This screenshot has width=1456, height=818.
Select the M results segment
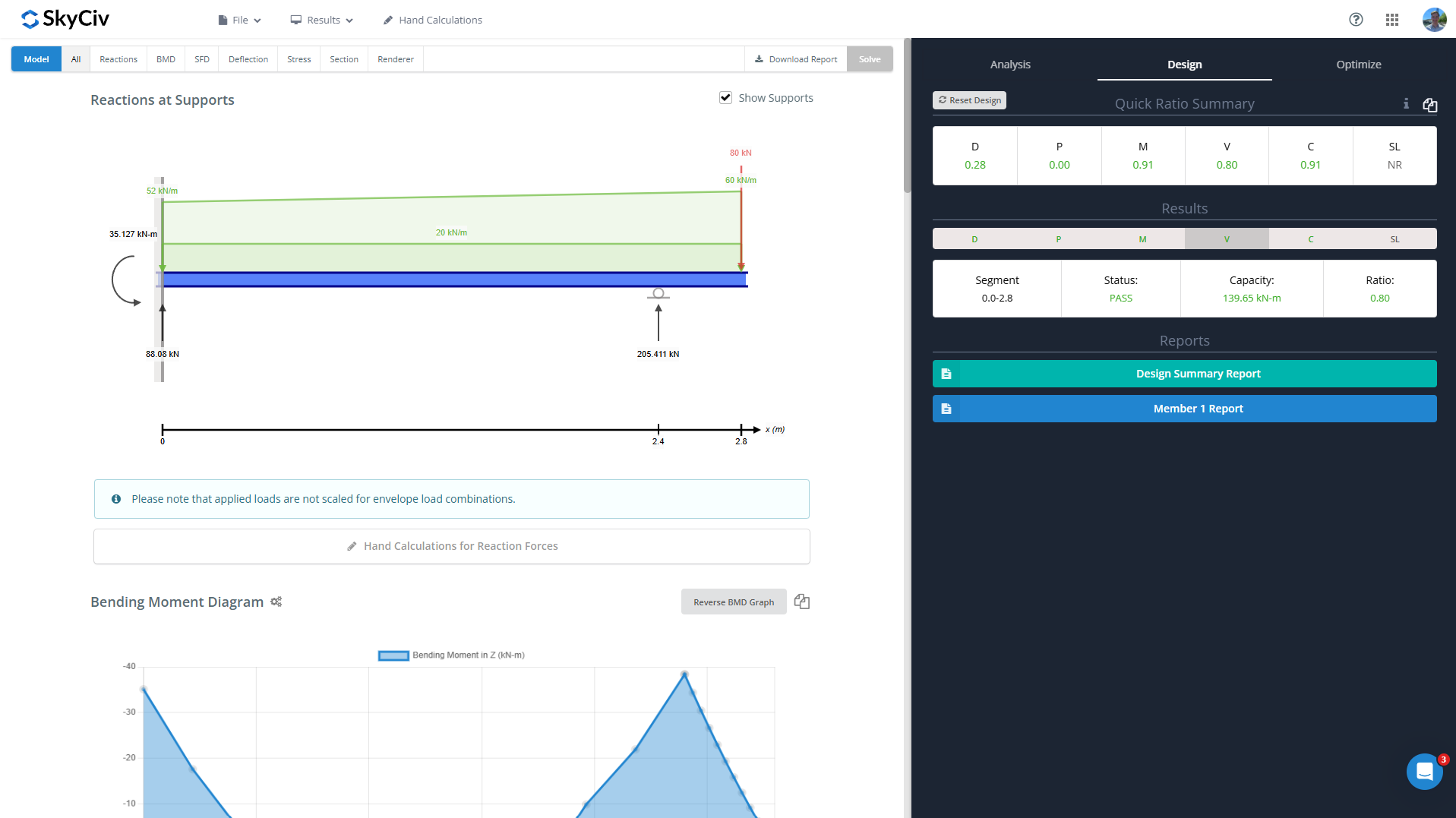[1142, 239]
